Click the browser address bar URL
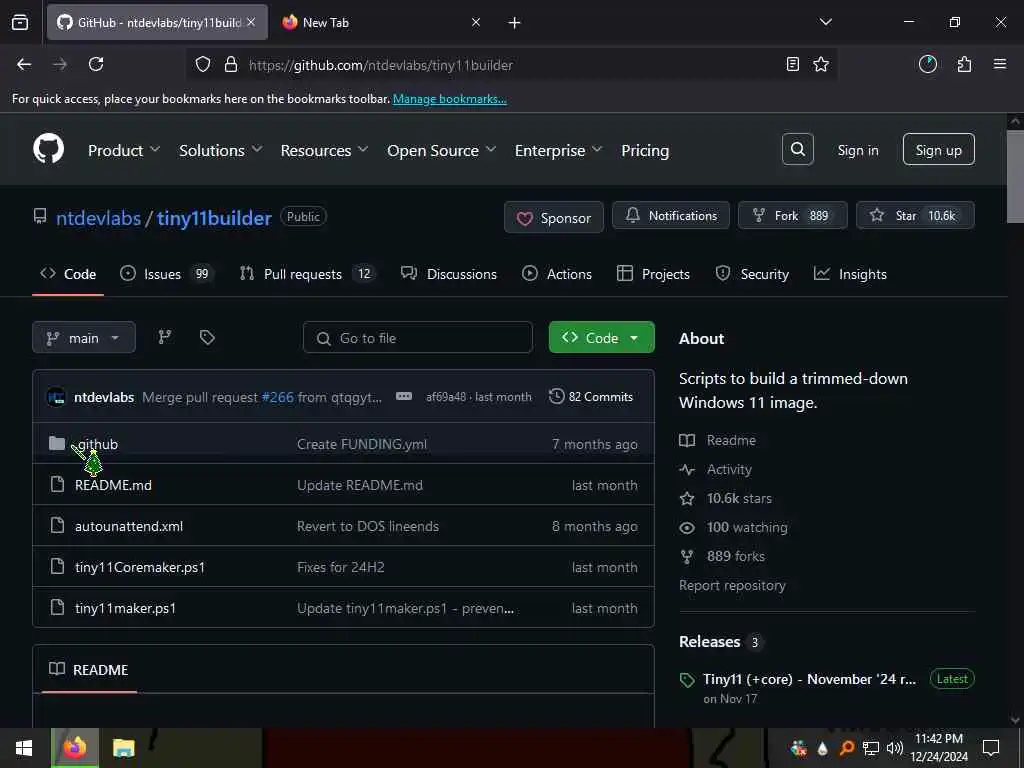This screenshot has width=1024, height=768. click(x=380, y=65)
